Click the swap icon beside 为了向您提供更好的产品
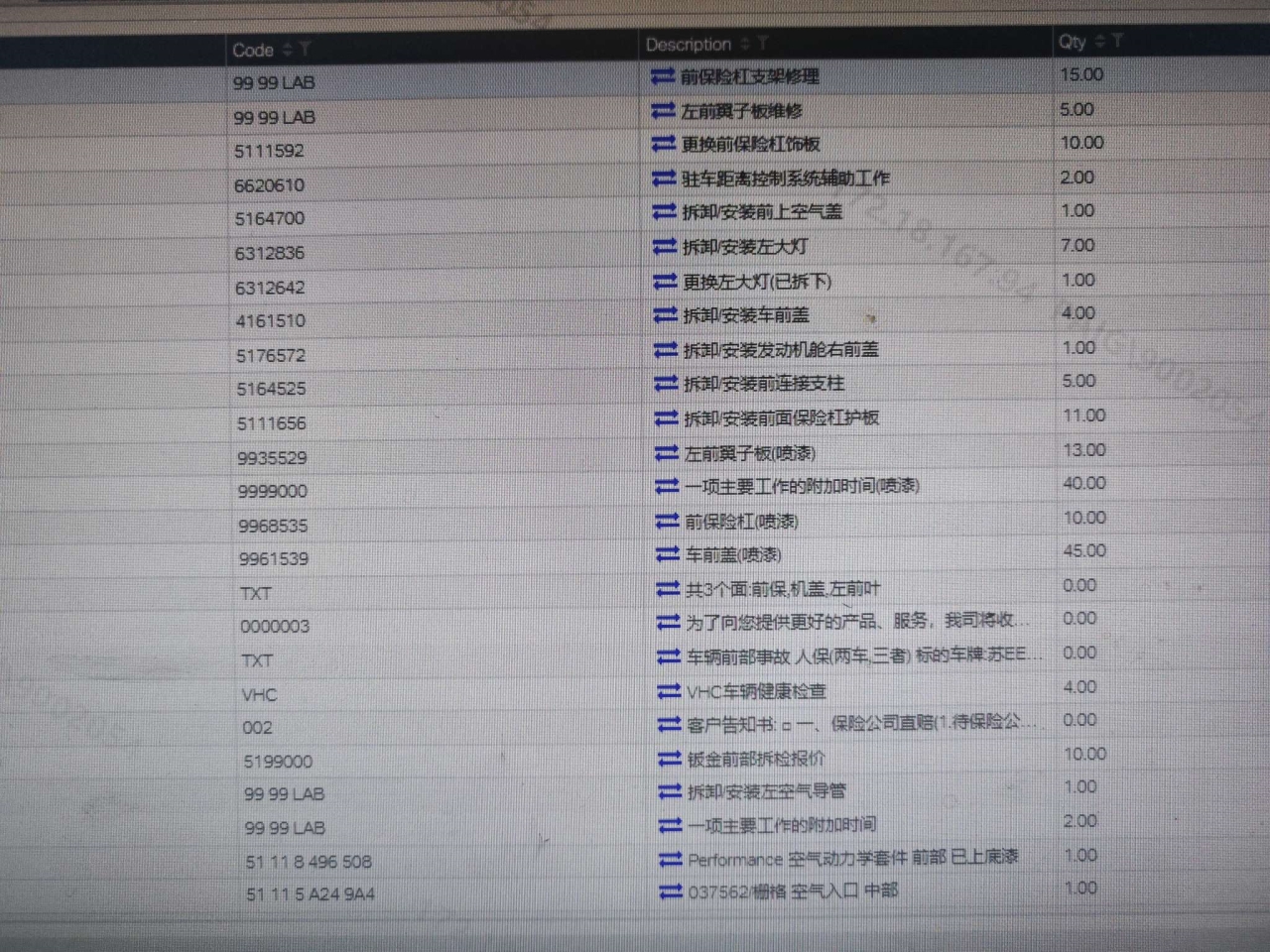The height and width of the screenshot is (952, 1270). (669, 623)
